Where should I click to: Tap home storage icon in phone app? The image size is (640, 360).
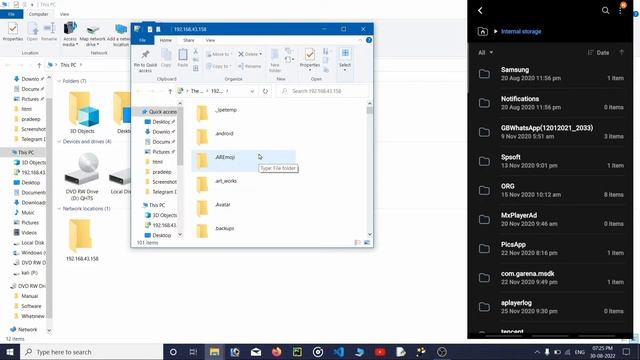click(482, 31)
